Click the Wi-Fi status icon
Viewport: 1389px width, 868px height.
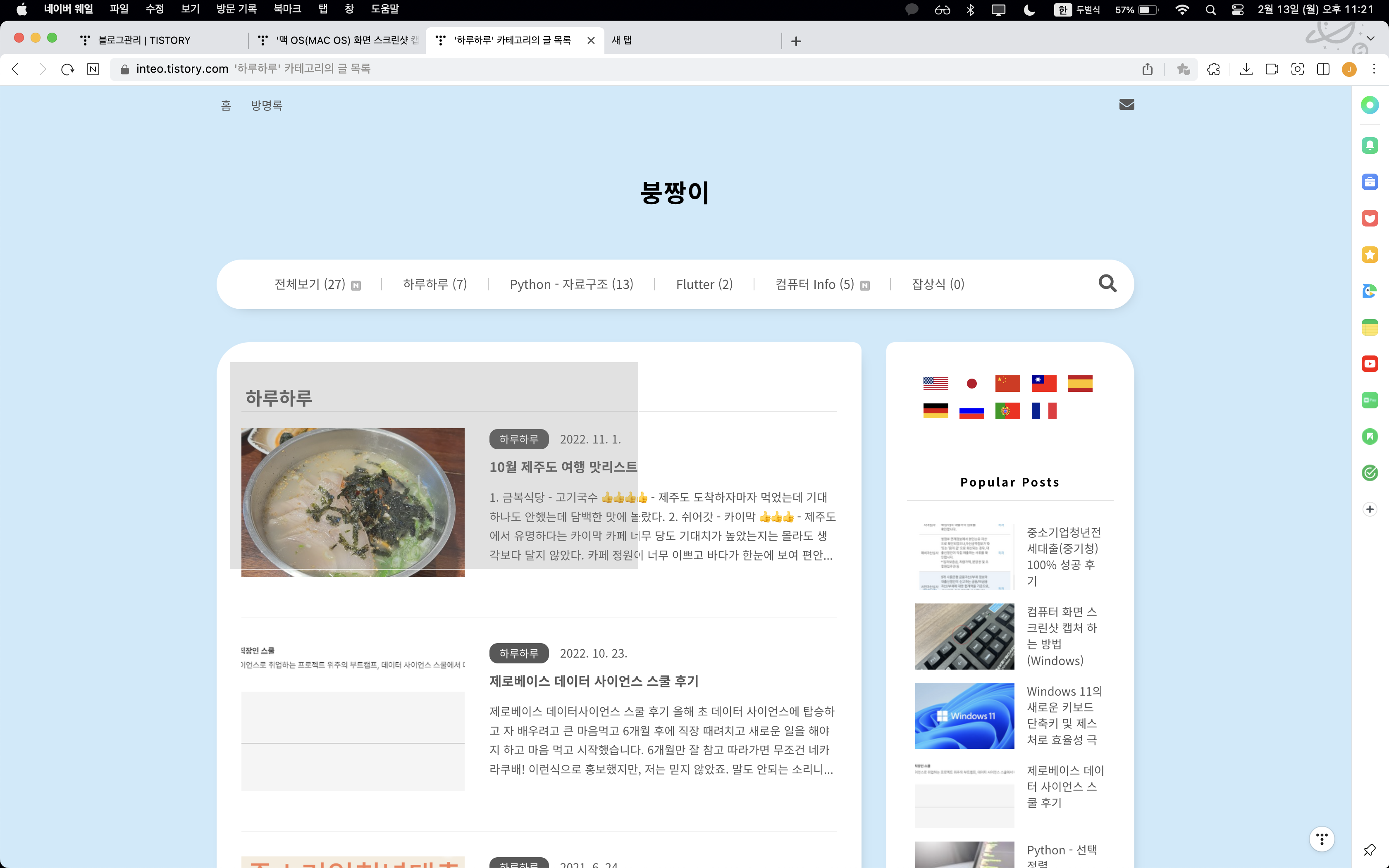1182,10
